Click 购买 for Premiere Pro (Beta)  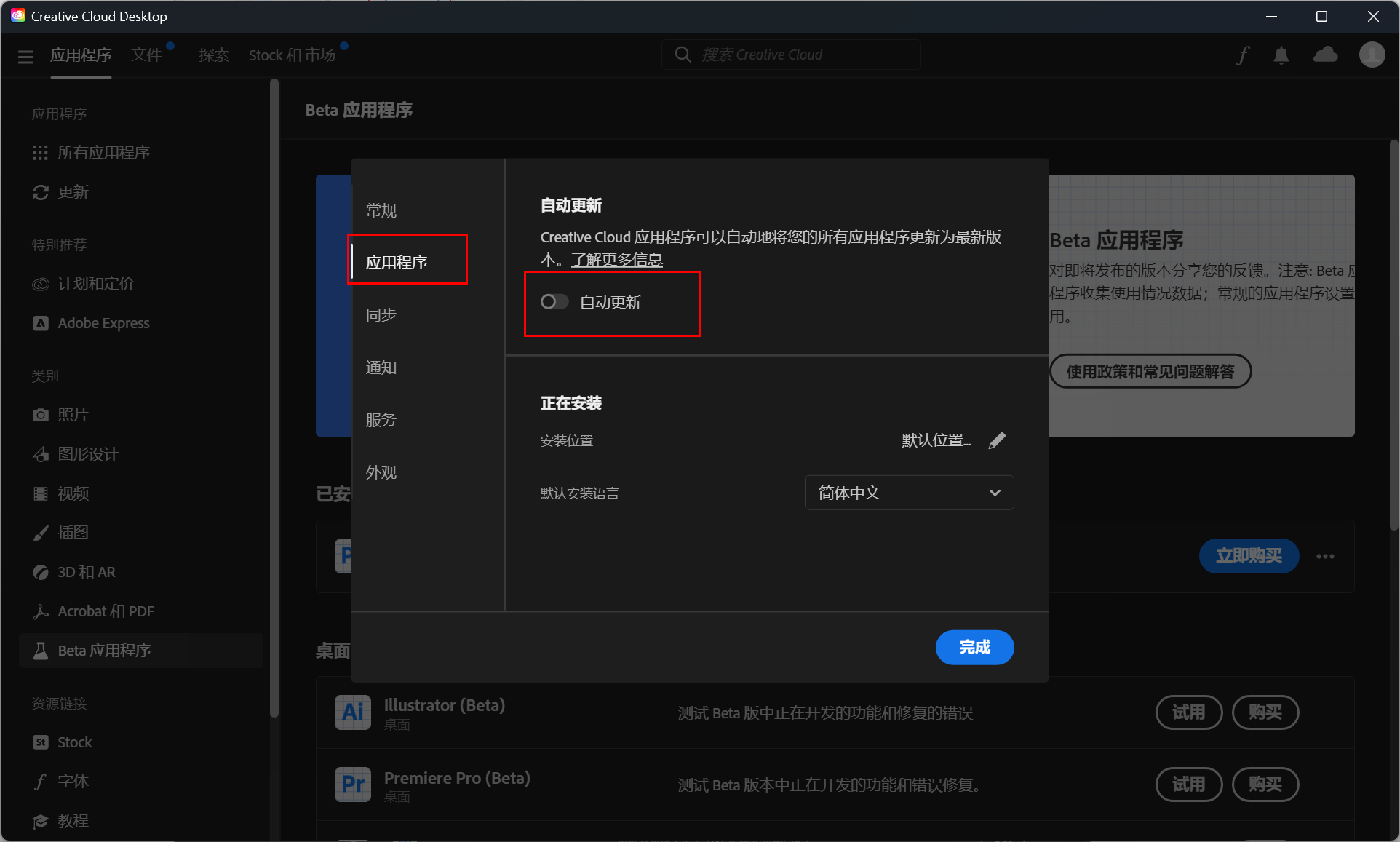[x=1265, y=785]
